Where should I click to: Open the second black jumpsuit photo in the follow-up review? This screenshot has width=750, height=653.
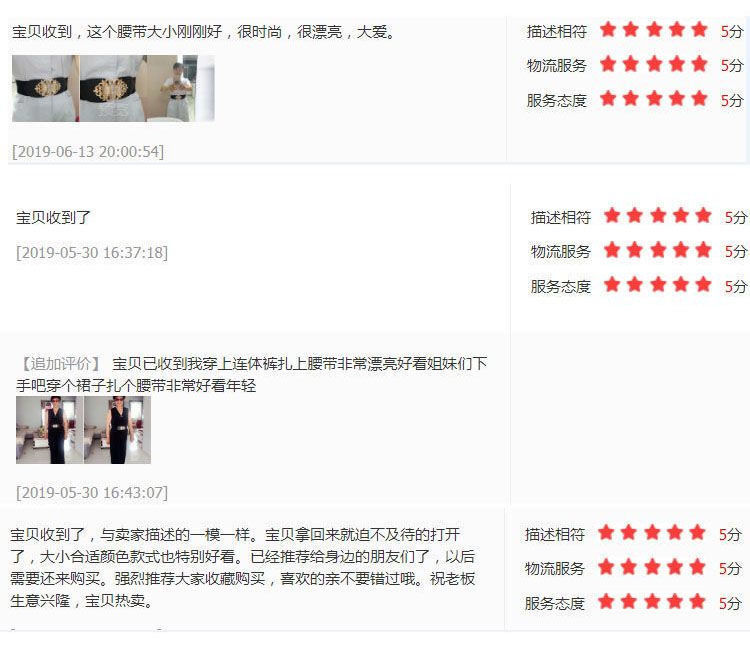pos(117,430)
